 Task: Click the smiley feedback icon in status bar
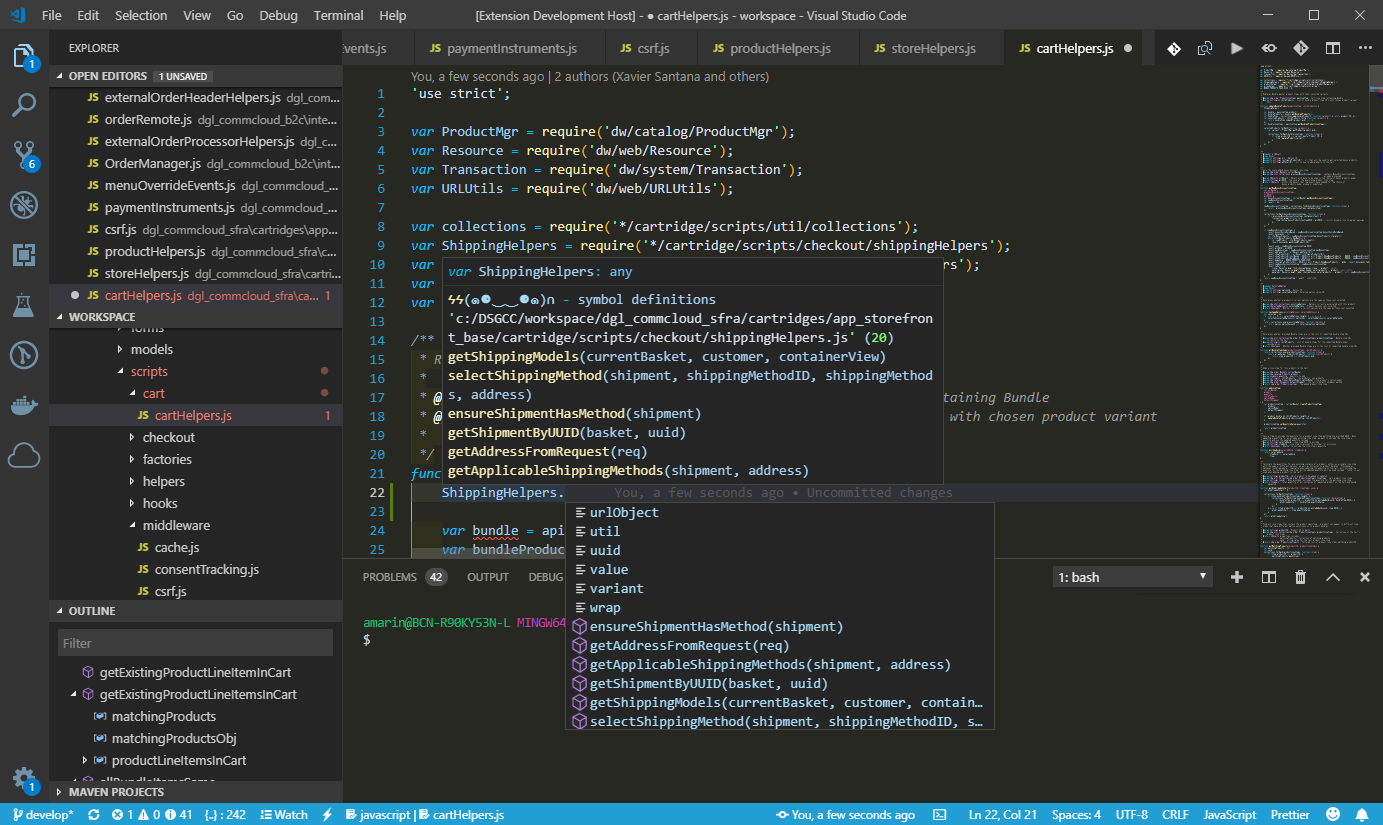tap(1333, 815)
